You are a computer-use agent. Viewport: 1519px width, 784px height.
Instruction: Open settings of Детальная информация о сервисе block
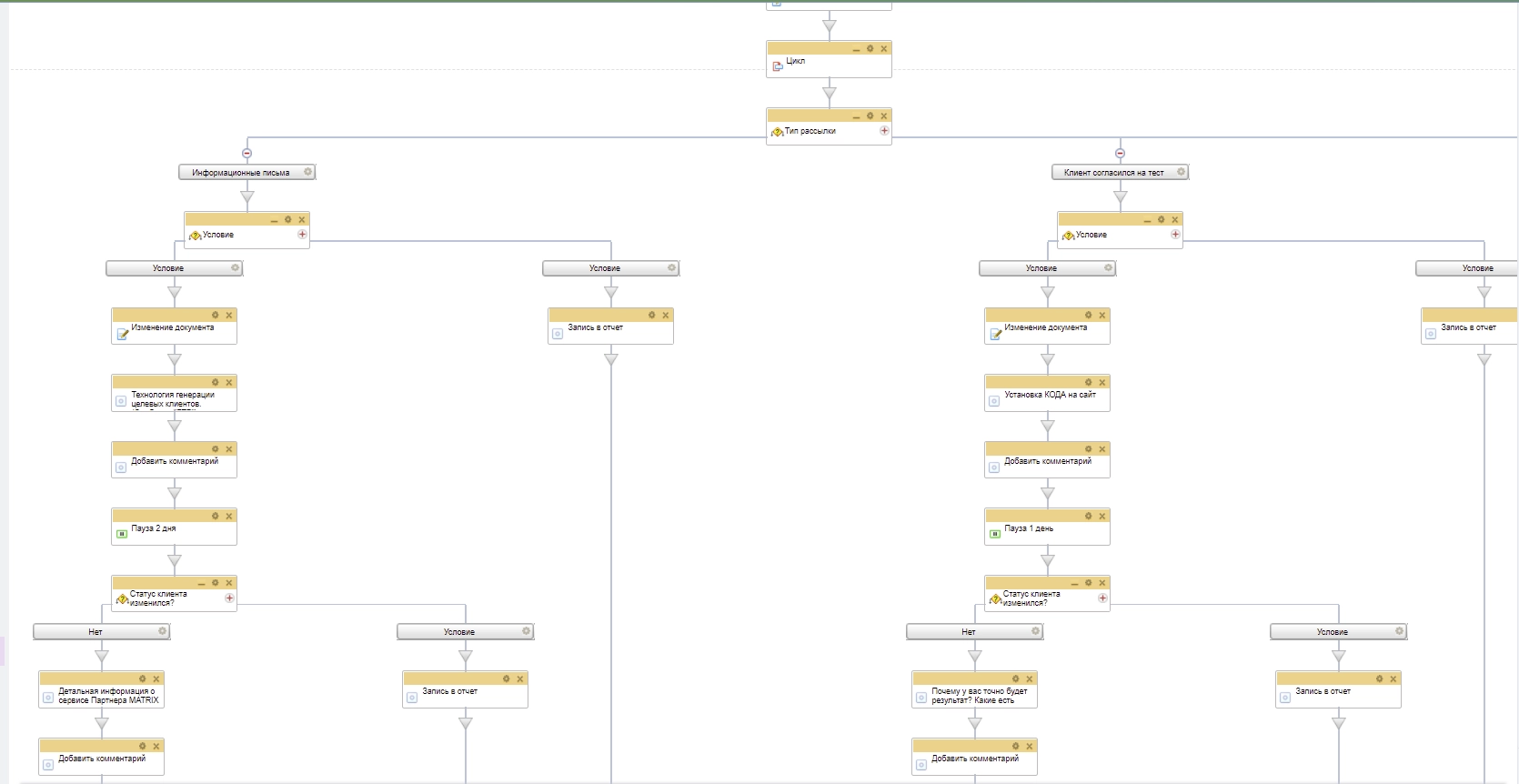point(142,679)
